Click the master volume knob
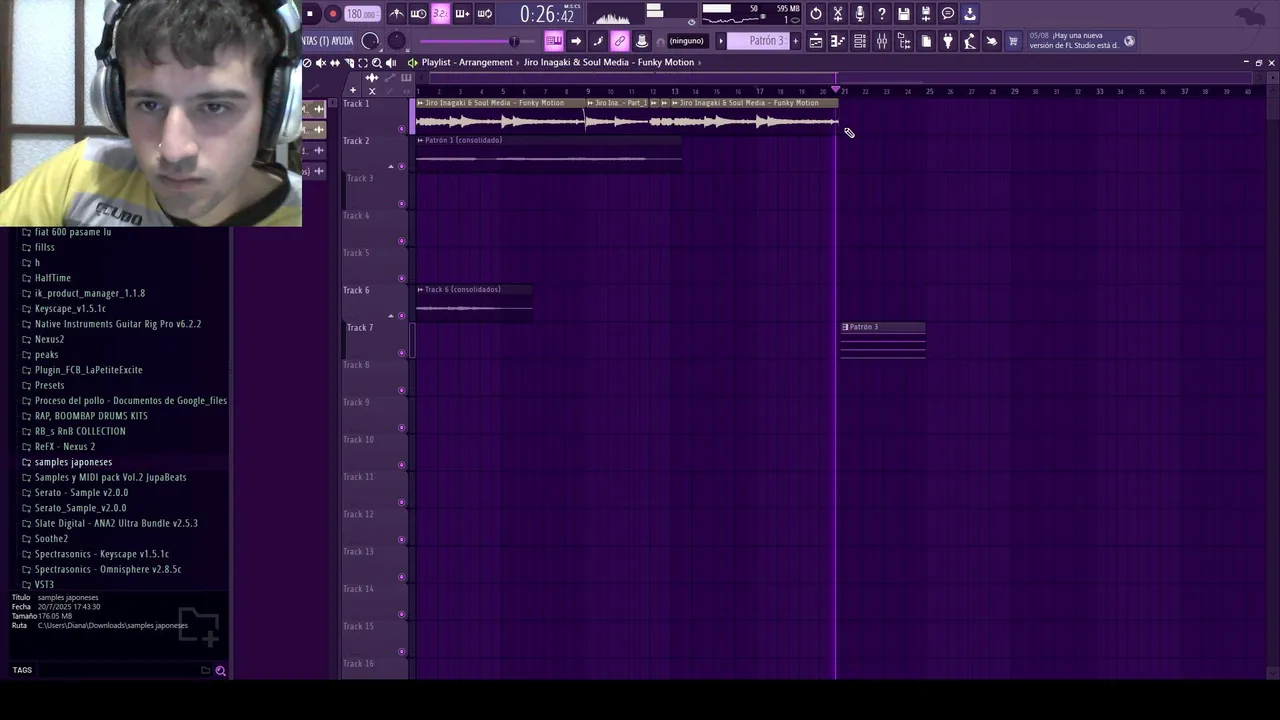The width and height of the screenshot is (1280, 720). pyautogui.click(x=371, y=41)
